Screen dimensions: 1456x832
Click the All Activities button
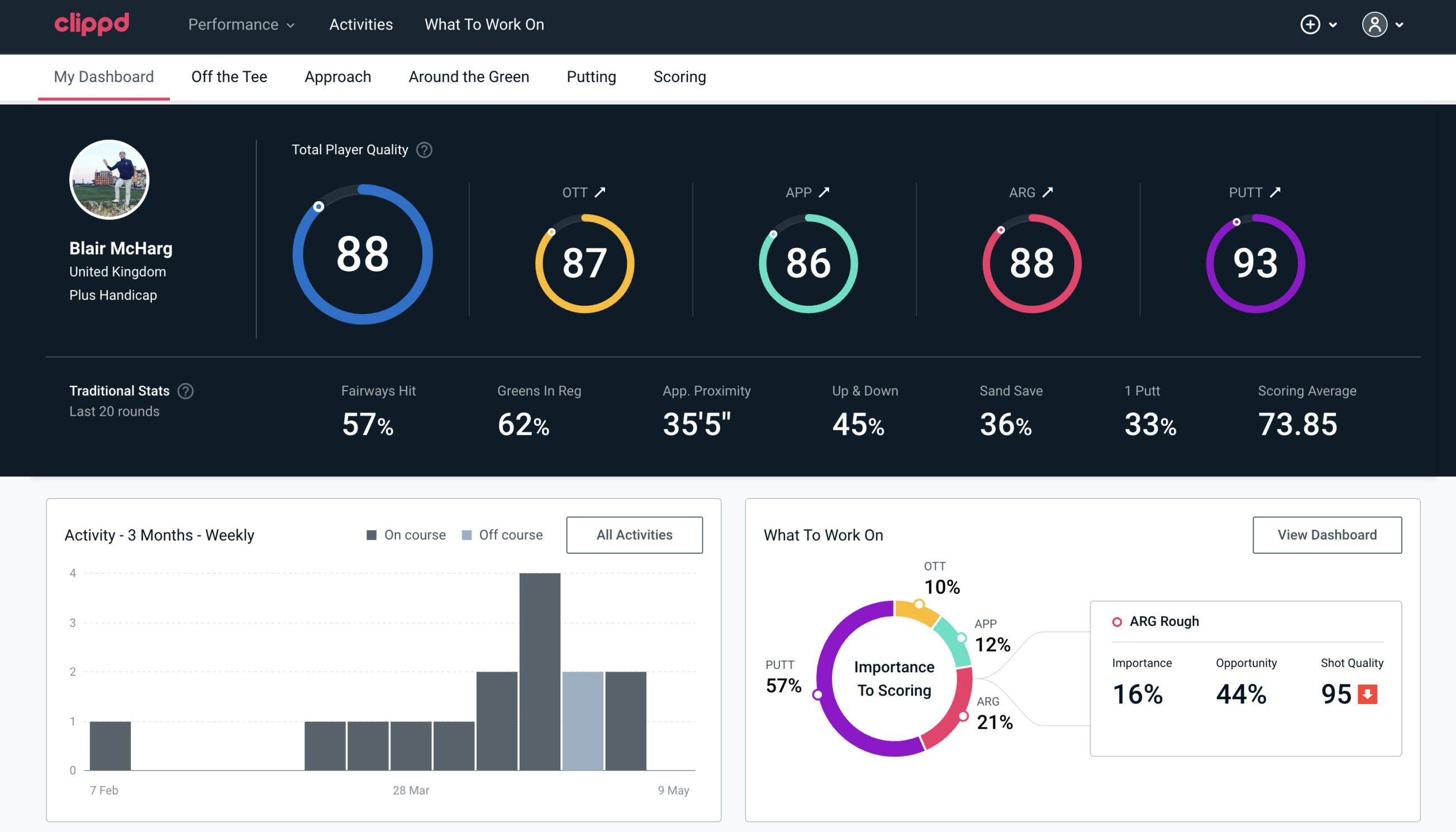click(x=634, y=534)
